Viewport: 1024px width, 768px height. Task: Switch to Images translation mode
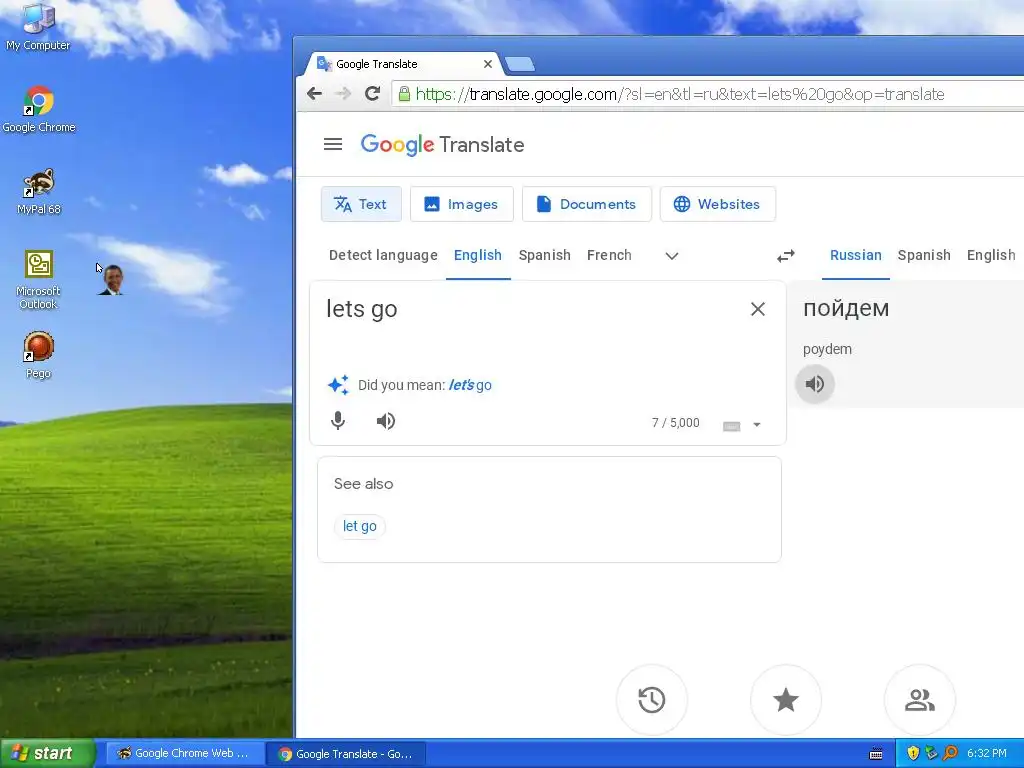pyautogui.click(x=462, y=204)
